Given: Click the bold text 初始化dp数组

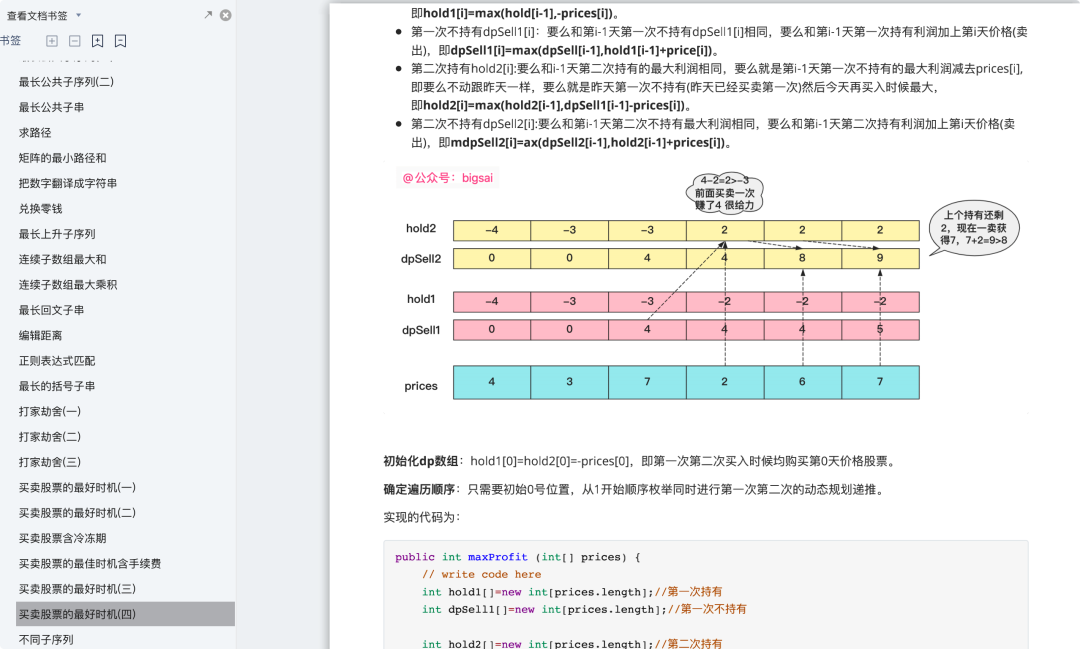Looking at the screenshot, I should click(421, 462).
